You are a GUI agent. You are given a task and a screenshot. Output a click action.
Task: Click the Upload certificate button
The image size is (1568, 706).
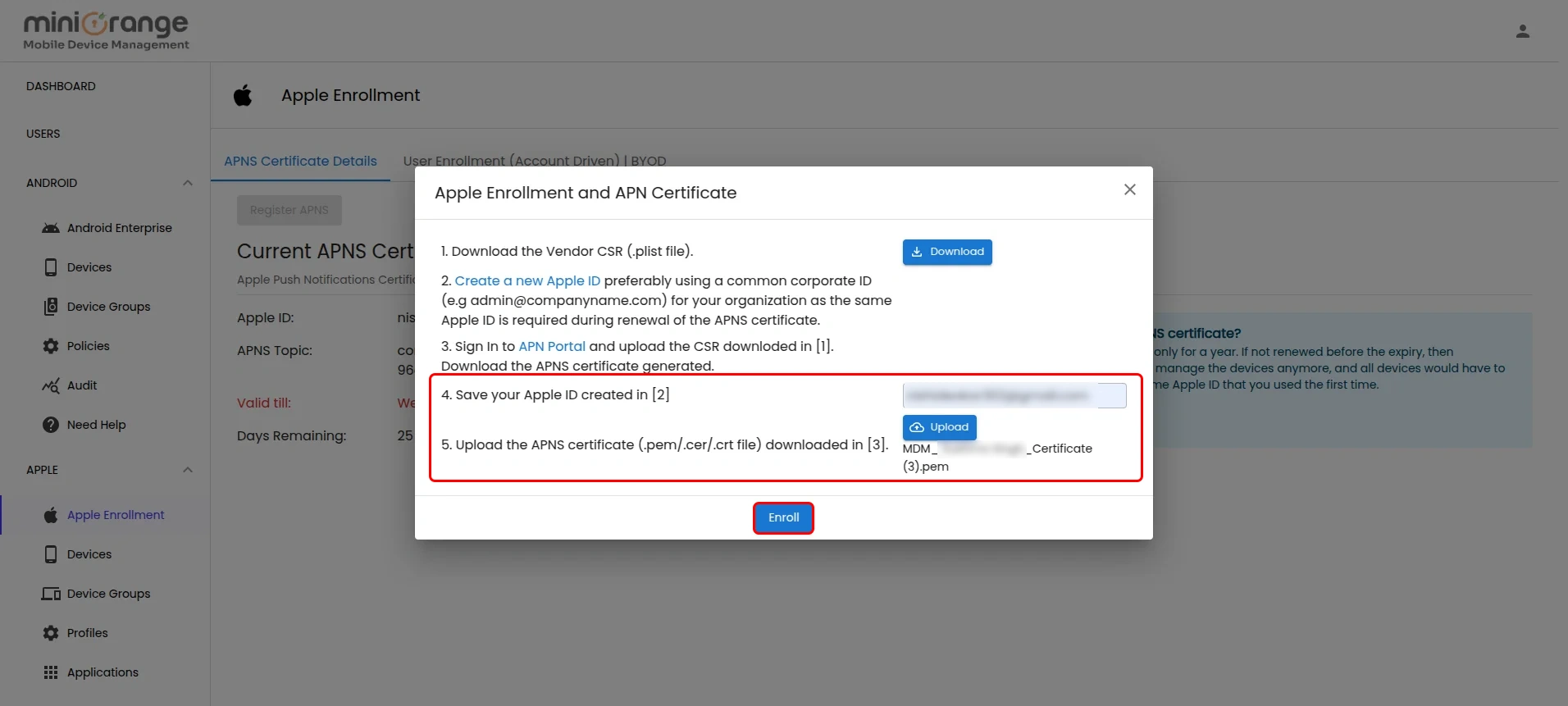(x=939, y=427)
